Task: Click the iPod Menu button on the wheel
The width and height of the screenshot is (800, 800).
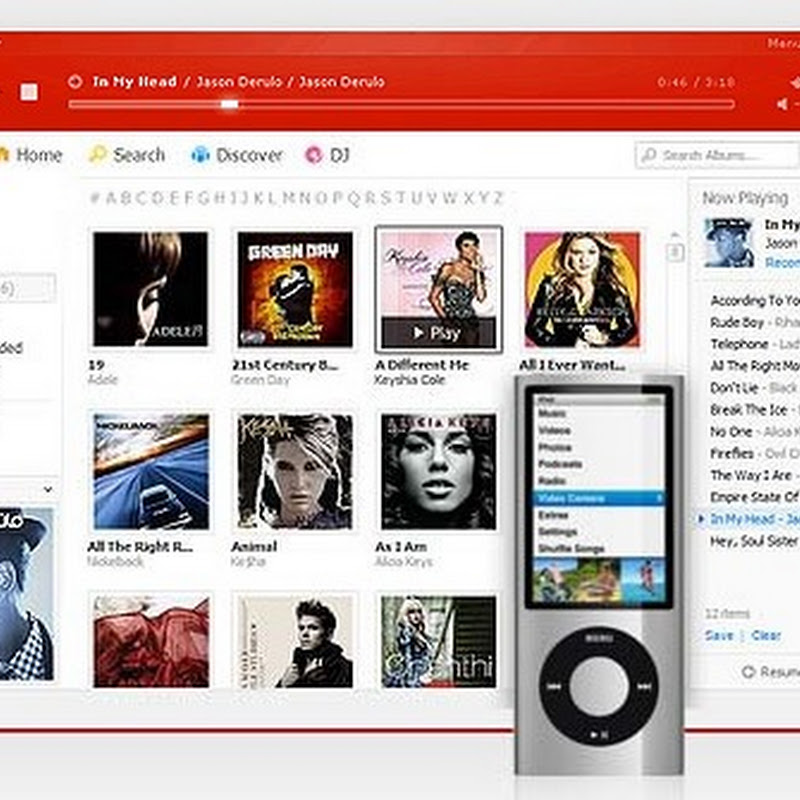Action: [x=598, y=639]
